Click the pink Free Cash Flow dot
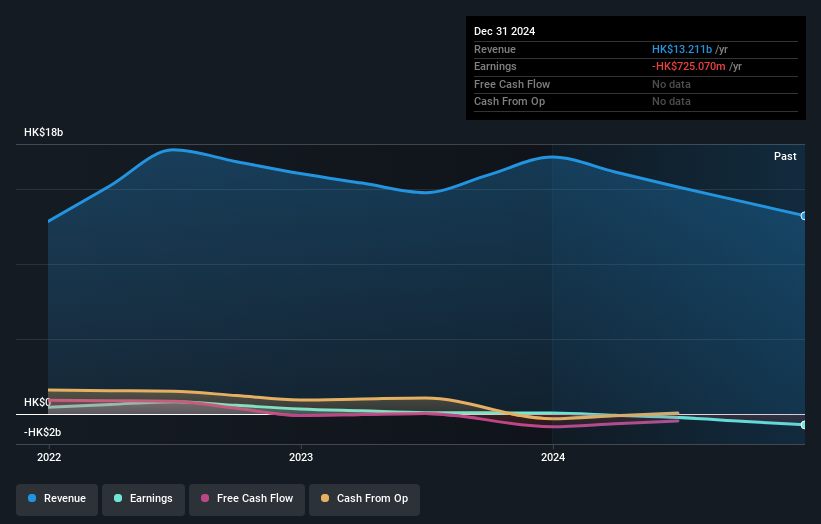This screenshot has height=524, width=821. 205,498
